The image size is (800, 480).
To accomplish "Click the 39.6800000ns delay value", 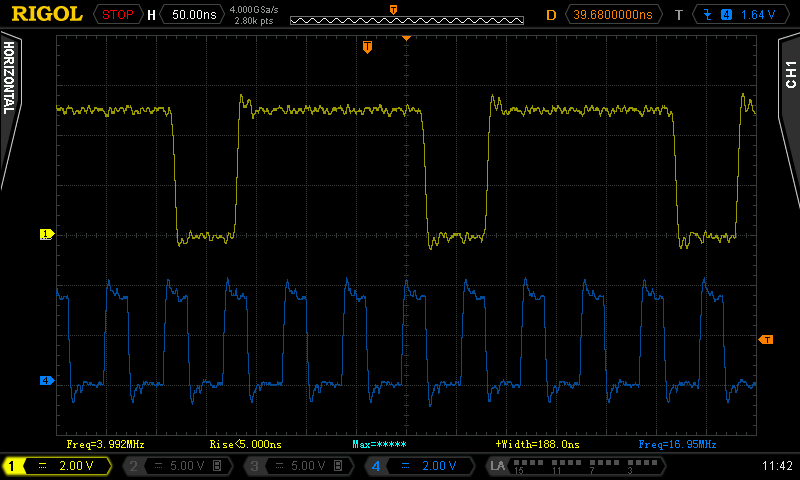I will point(613,15).
